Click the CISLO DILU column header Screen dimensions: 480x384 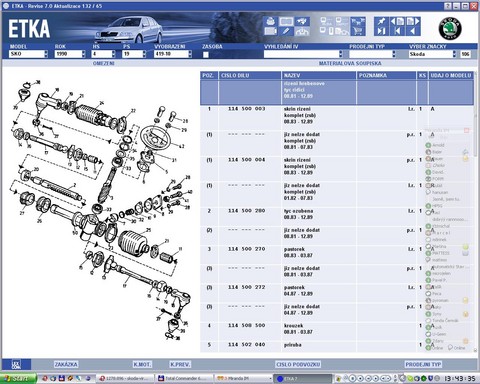250,75
